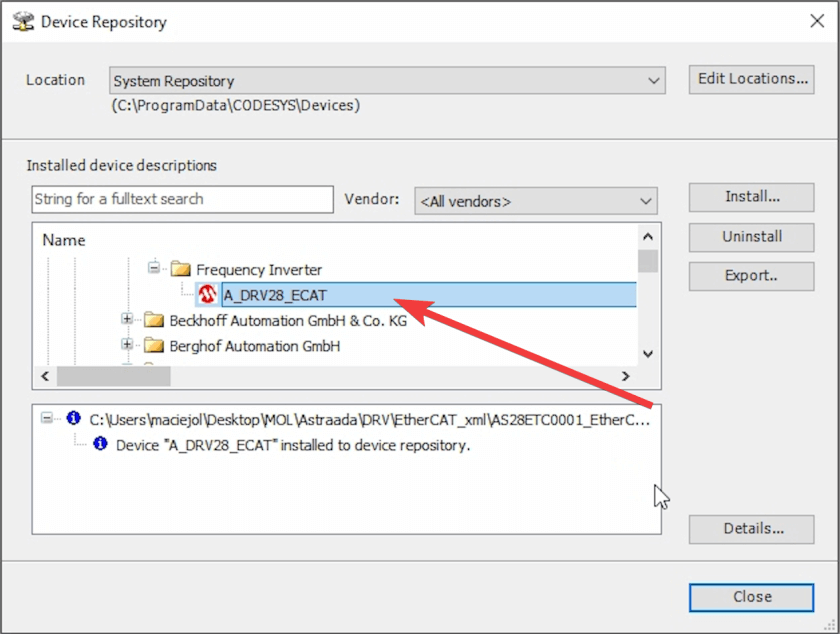
Task: Expand the Berghof Automation GmbH node
Action: [x=127, y=344]
